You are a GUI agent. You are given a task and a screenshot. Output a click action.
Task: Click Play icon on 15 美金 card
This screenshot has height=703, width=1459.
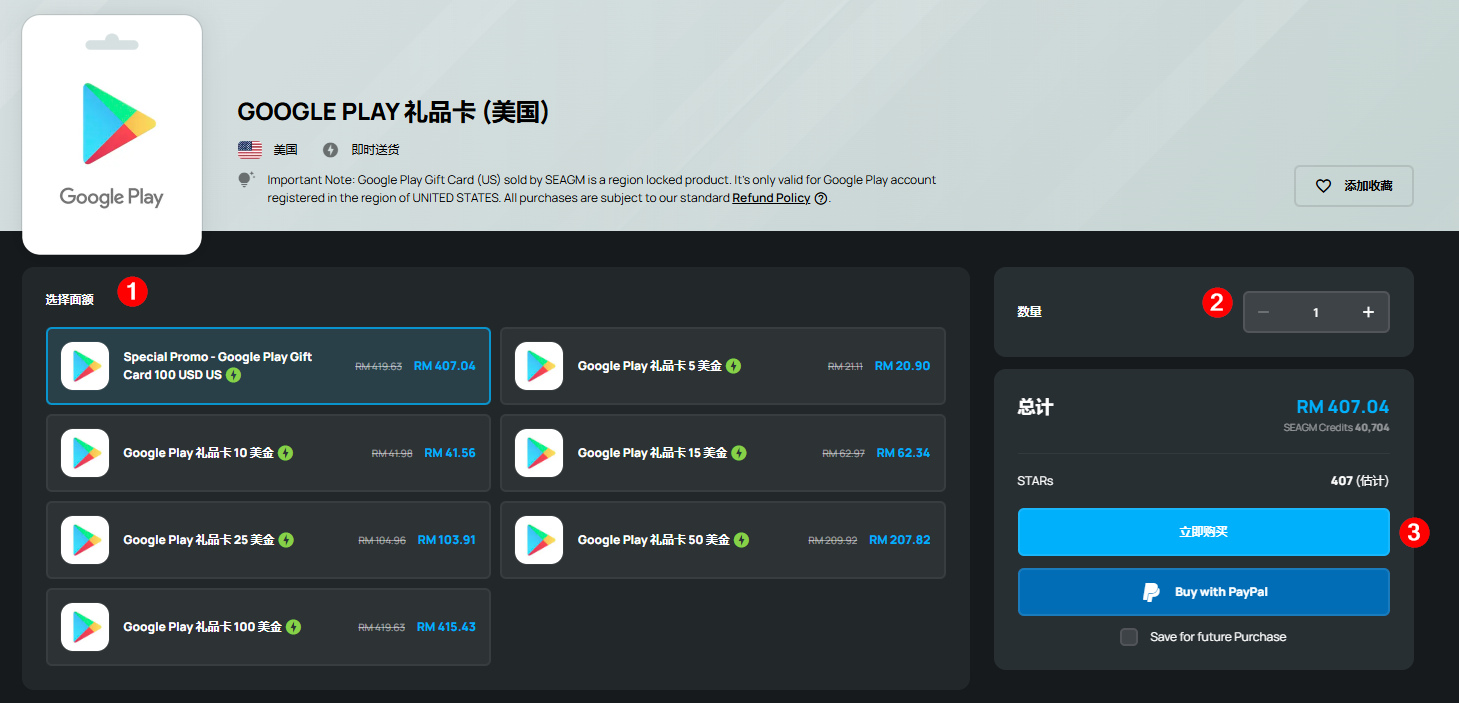coord(539,453)
